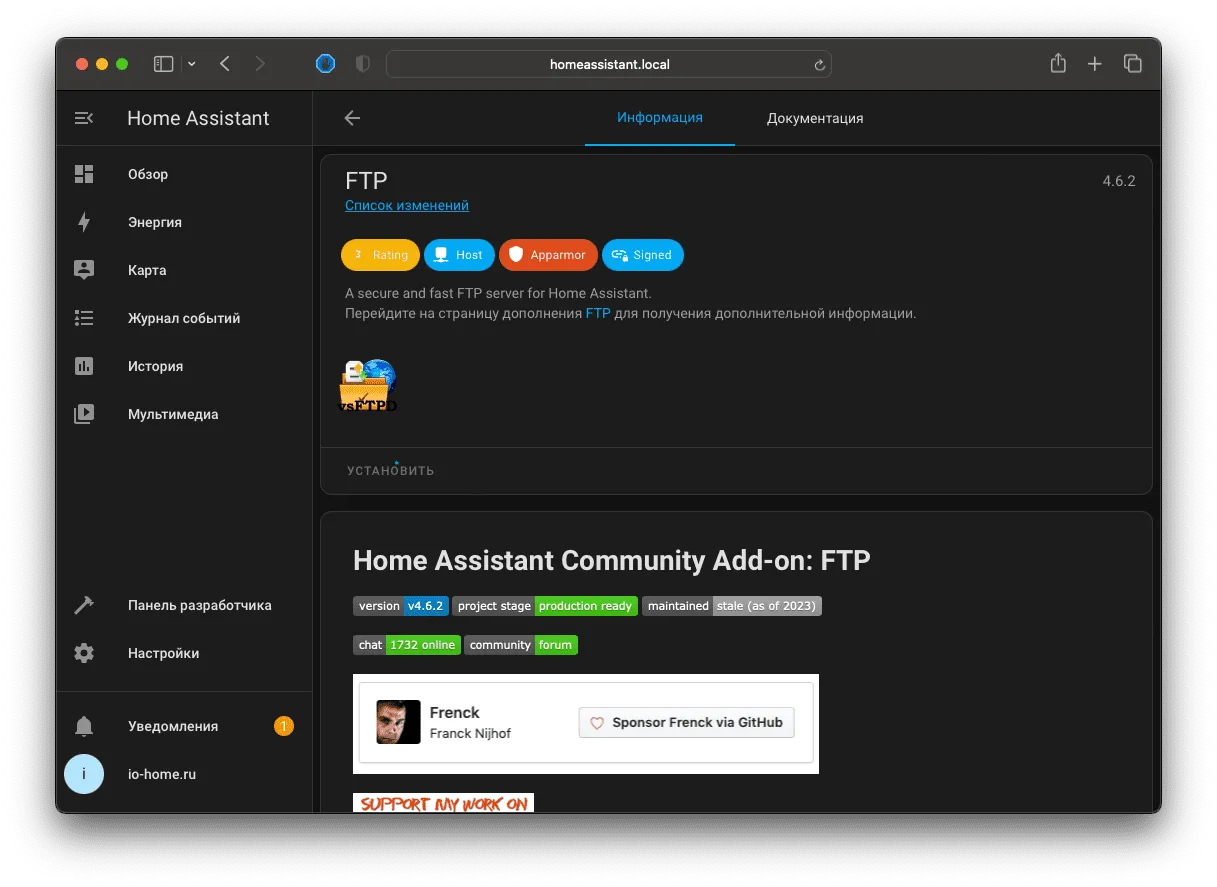Go back in Safari history

click(x=225, y=64)
